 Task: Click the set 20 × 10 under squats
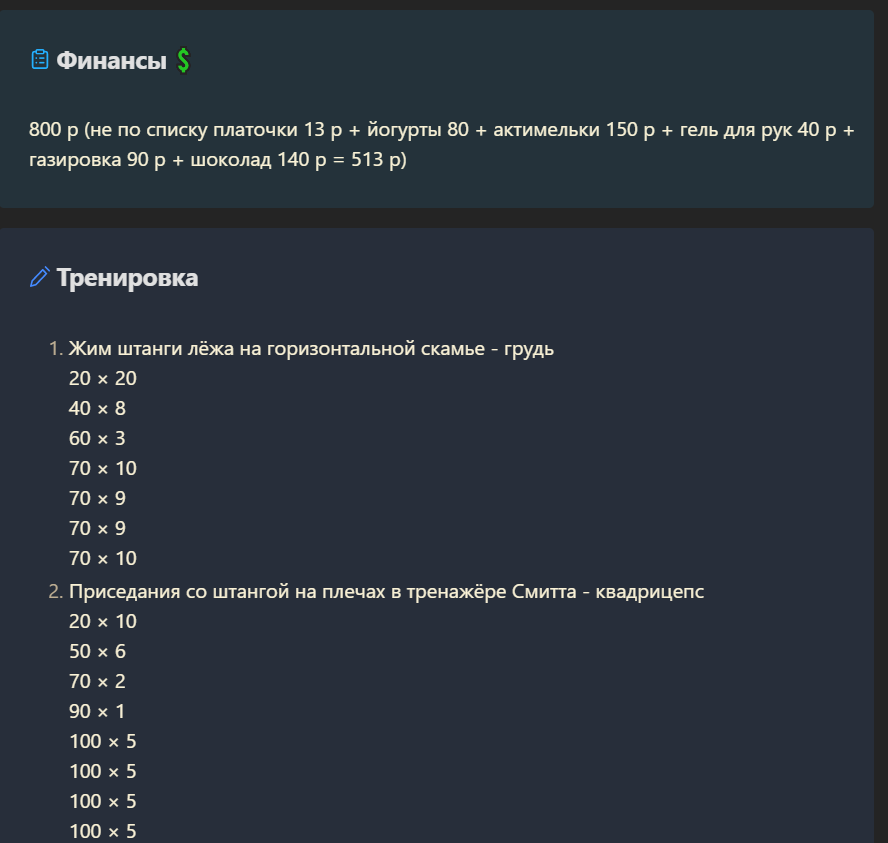[x=103, y=621]
